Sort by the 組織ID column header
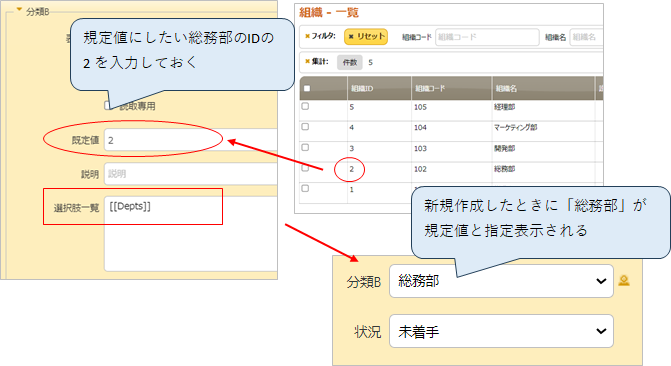Viewport: 671px width, 366px height. point(379,89)
